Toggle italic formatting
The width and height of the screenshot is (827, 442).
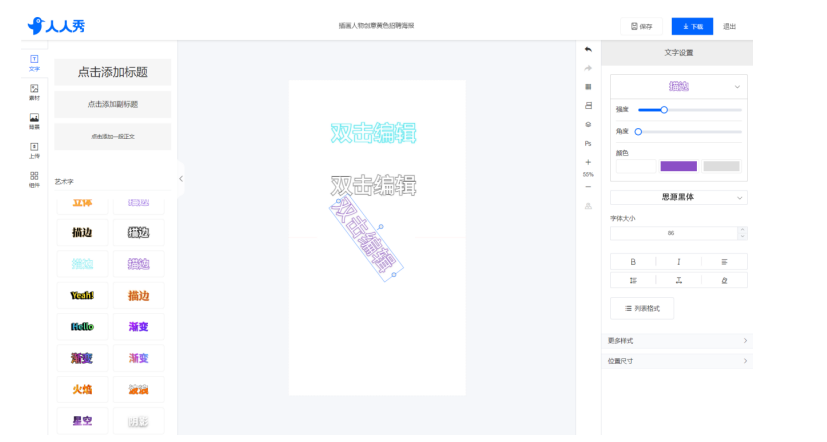pyautogui.click(x=679, y=262)
